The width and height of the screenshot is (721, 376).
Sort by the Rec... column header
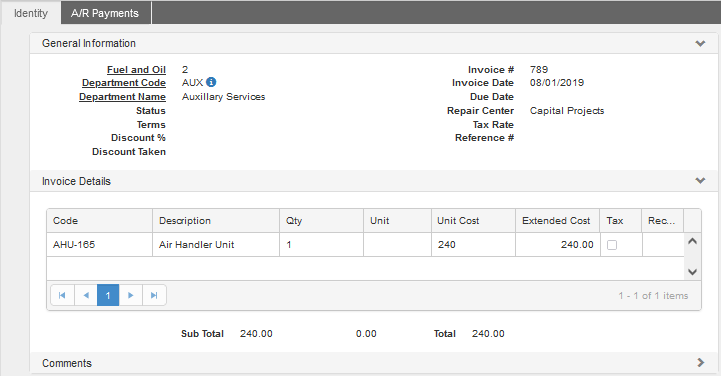coord(663,221)
